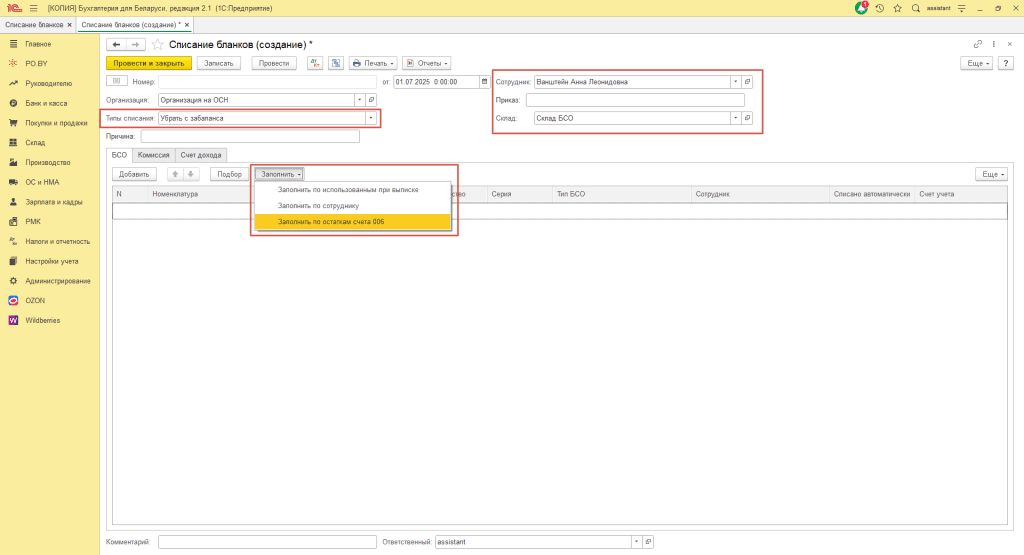The width and height of the screenshot is (1024, 555).
Task: Expand Организация dropdown list
Action: [359, 100]
